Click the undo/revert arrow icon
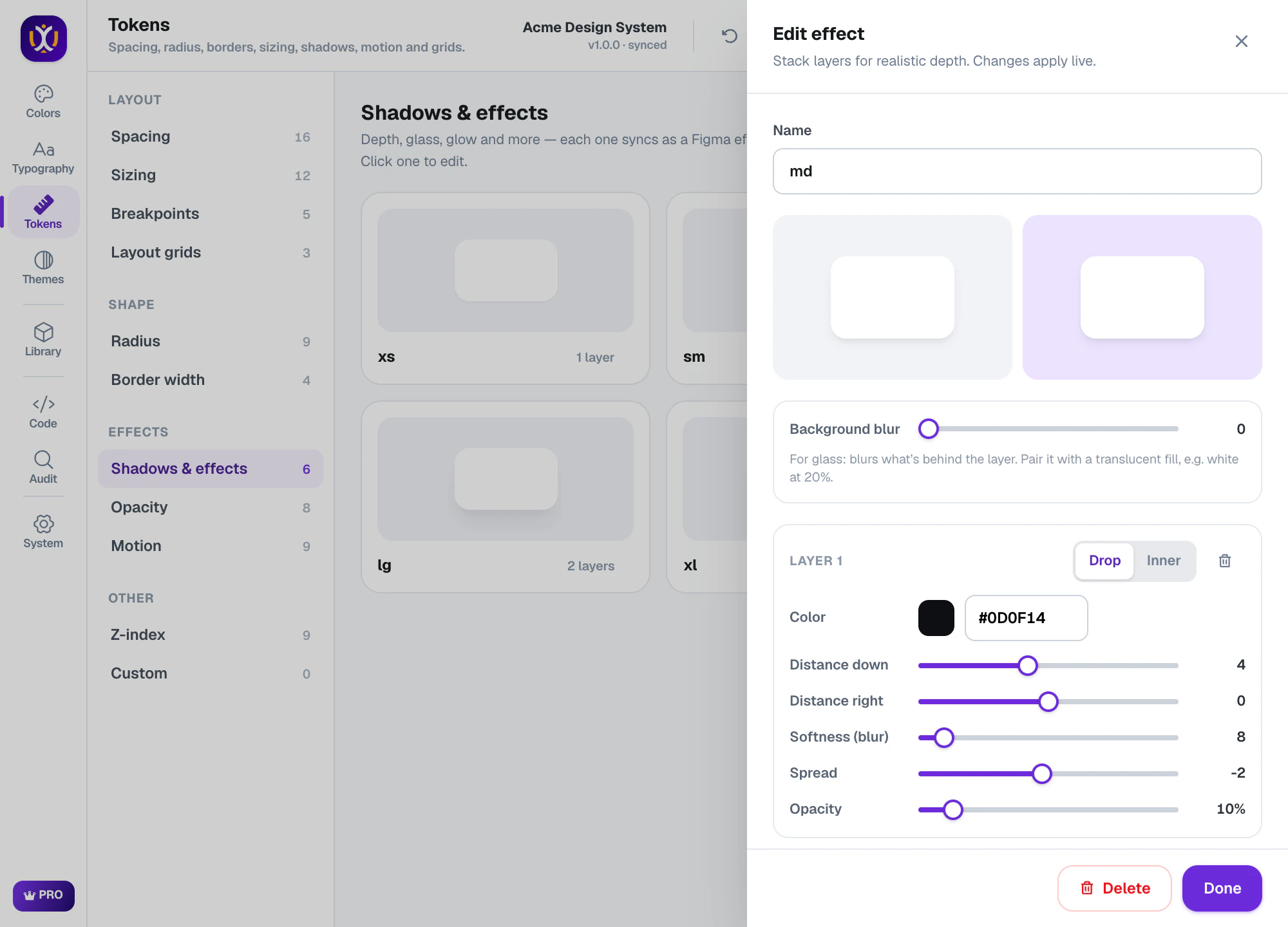 pyautogui.click(x=730, y=36)
